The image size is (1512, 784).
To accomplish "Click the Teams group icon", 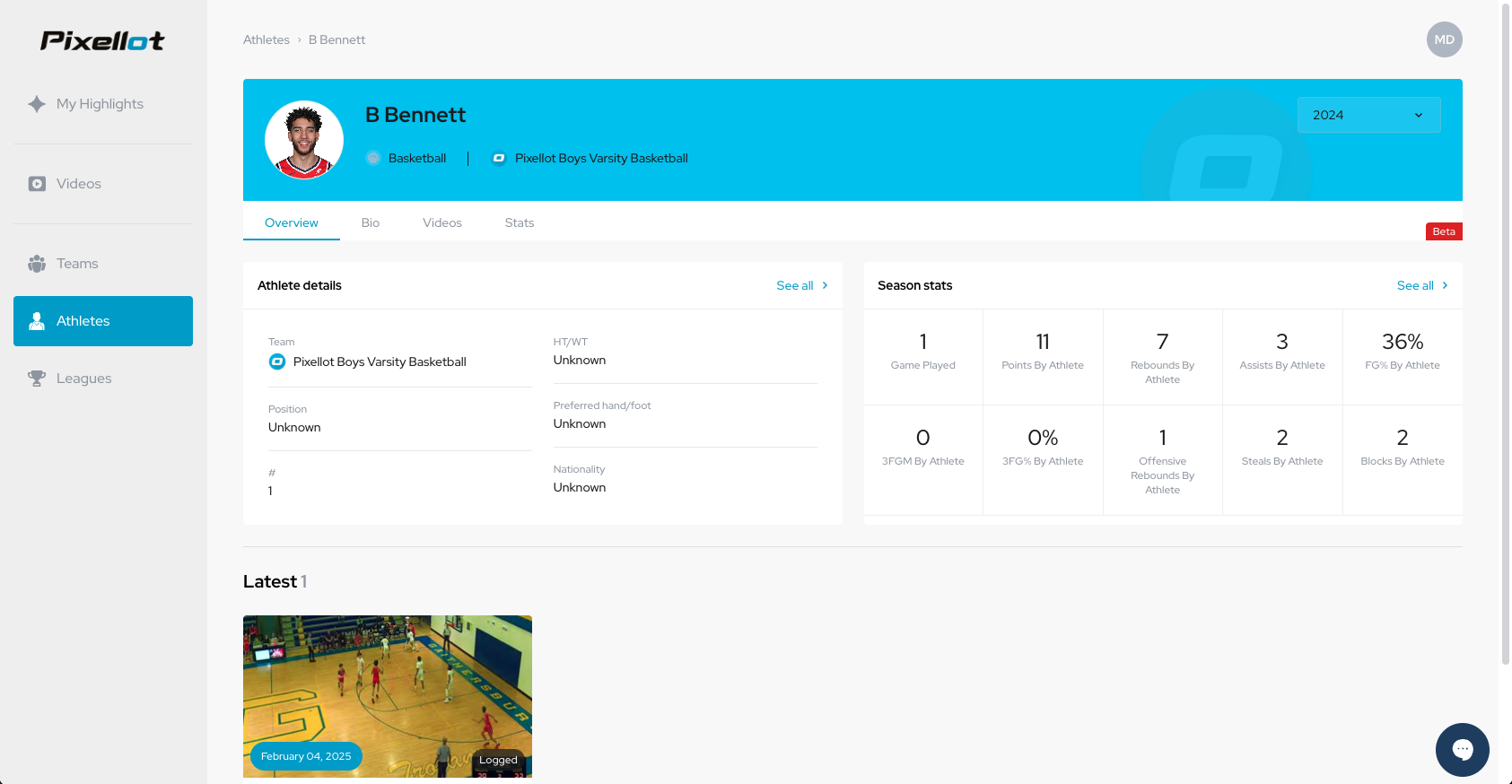I will pyautogui.click(x=37, y=264).
